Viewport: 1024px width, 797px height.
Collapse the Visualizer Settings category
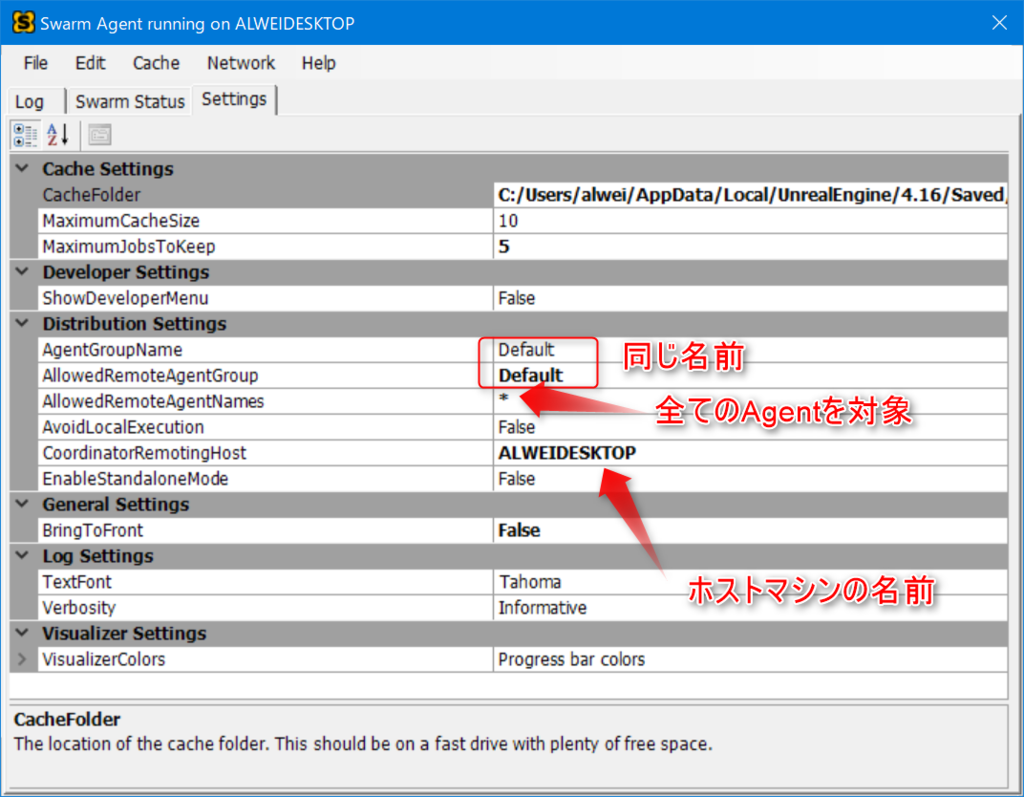(22, 633)
